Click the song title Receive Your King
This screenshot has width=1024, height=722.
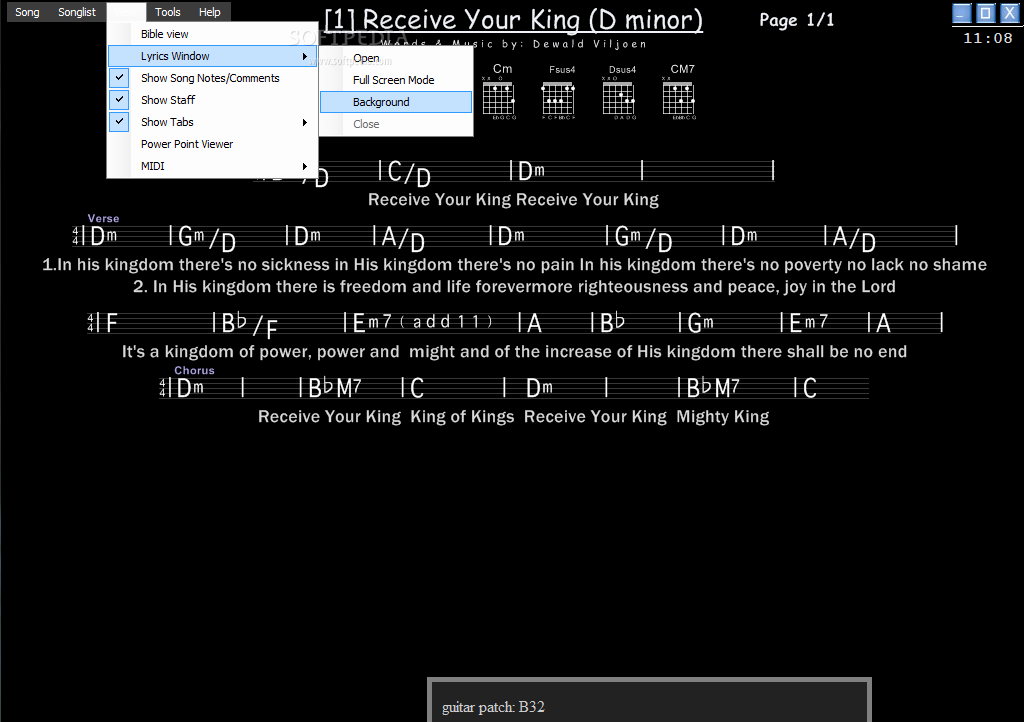513,20
